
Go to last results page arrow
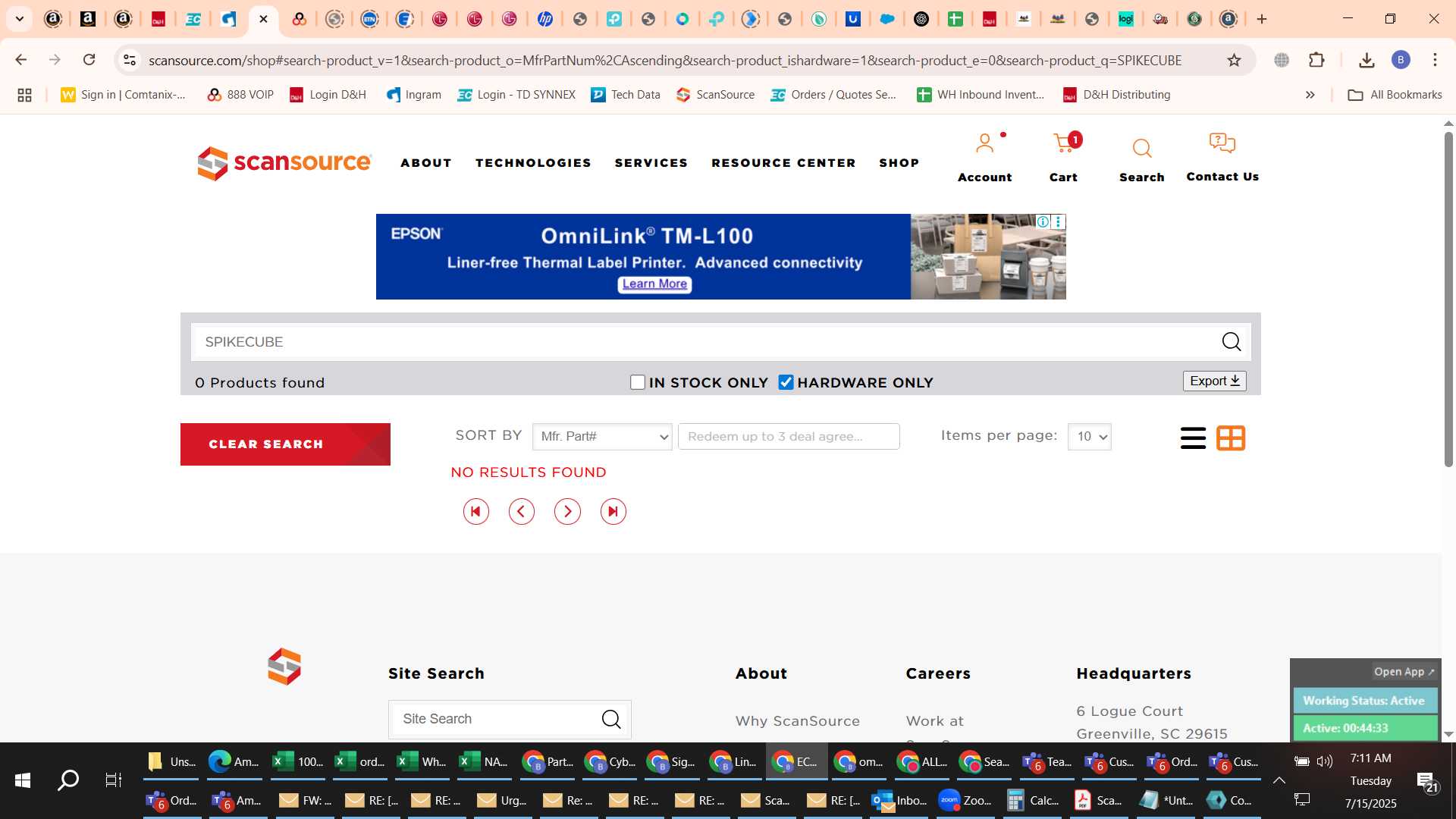click(613, 512)
